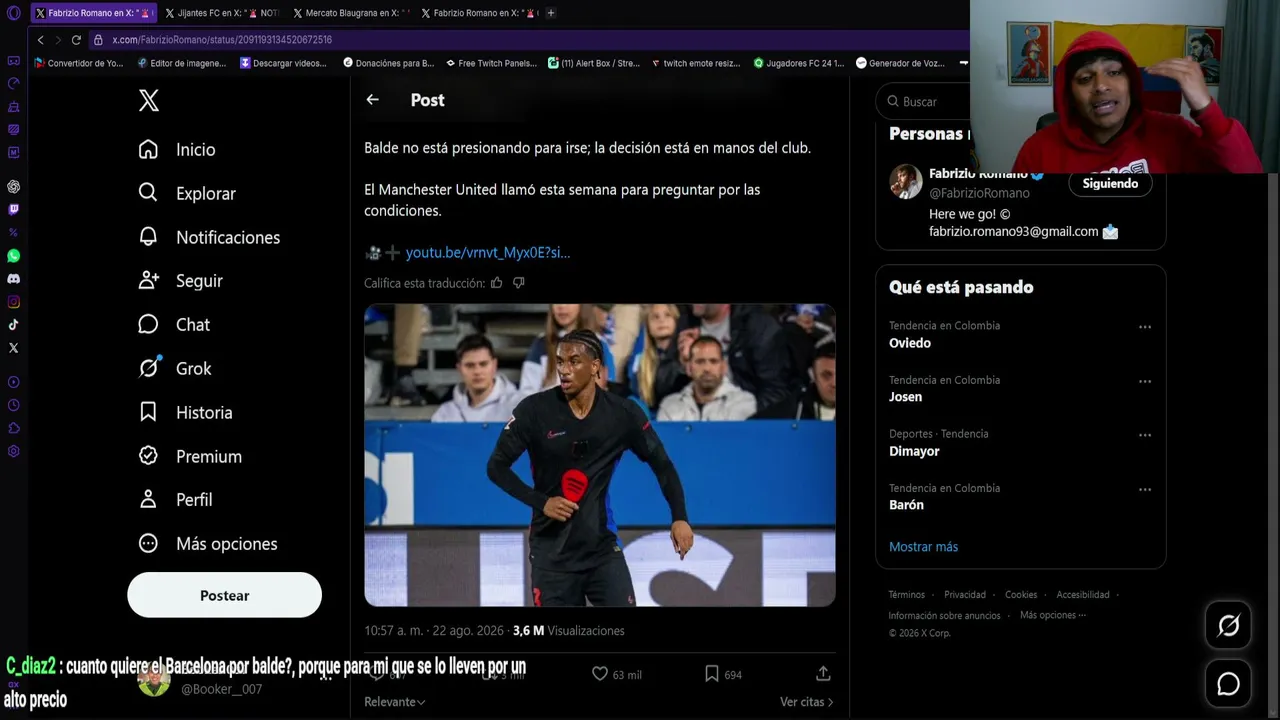Open the Grok icon in the navigation
This screenshot has width=1280, height=720.
[148, 368]
